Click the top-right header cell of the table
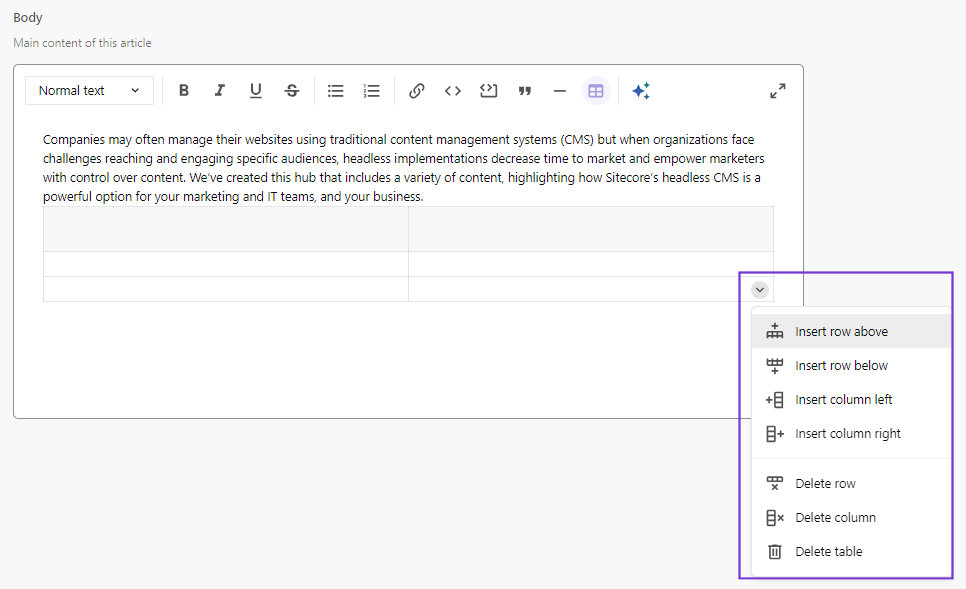This screenshot has width=966, height=589. [591, 229]
